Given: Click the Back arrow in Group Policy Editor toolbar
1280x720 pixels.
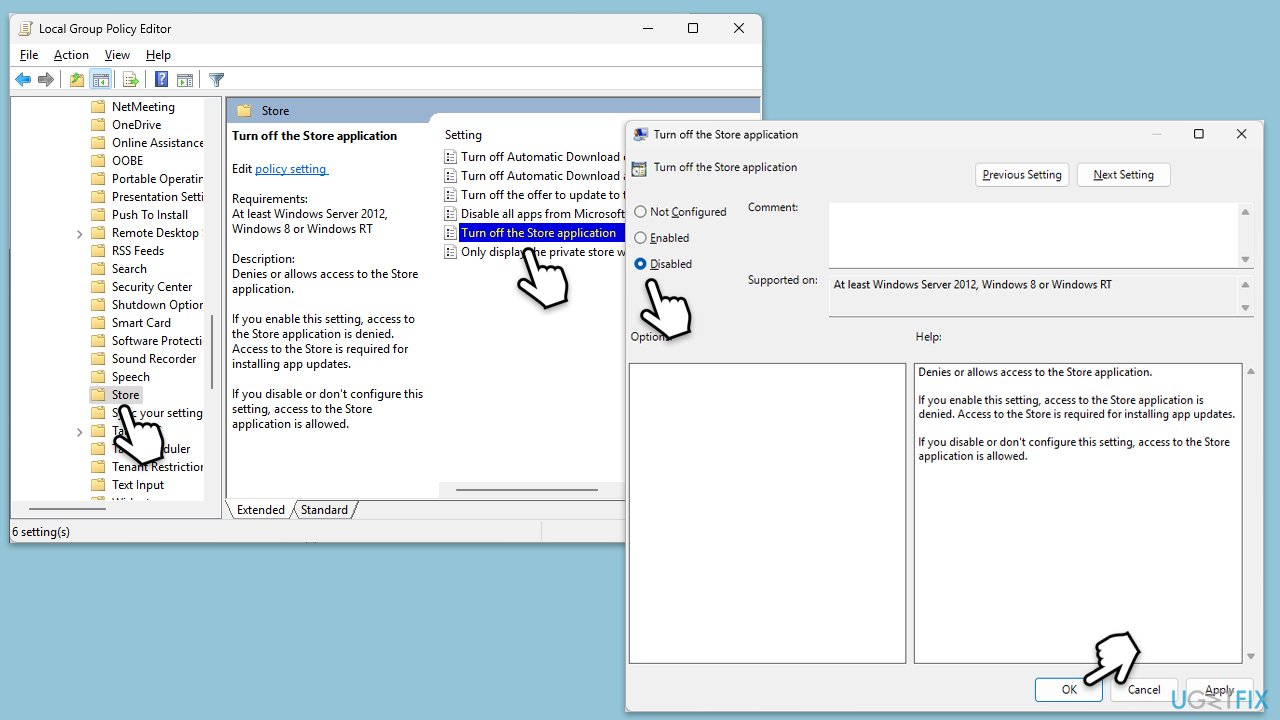Looking at the screenshot, I should click(23, 80).
